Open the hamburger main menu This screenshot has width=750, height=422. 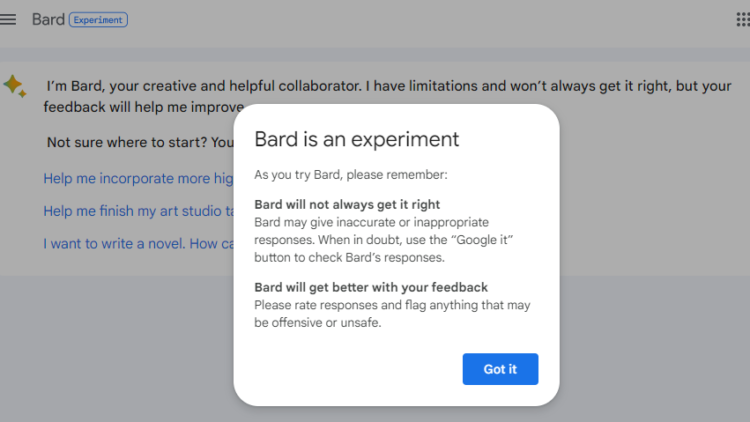(x=8, y=19)
